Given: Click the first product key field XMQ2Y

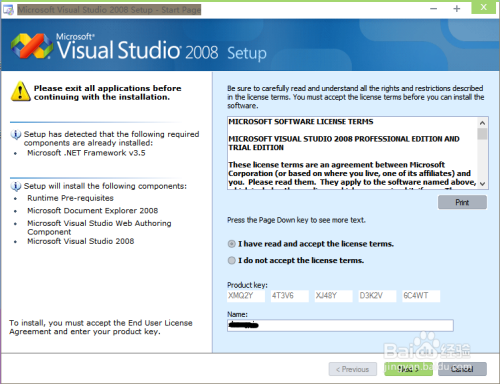Looking at the screenshot, I should tap(246, 296).
